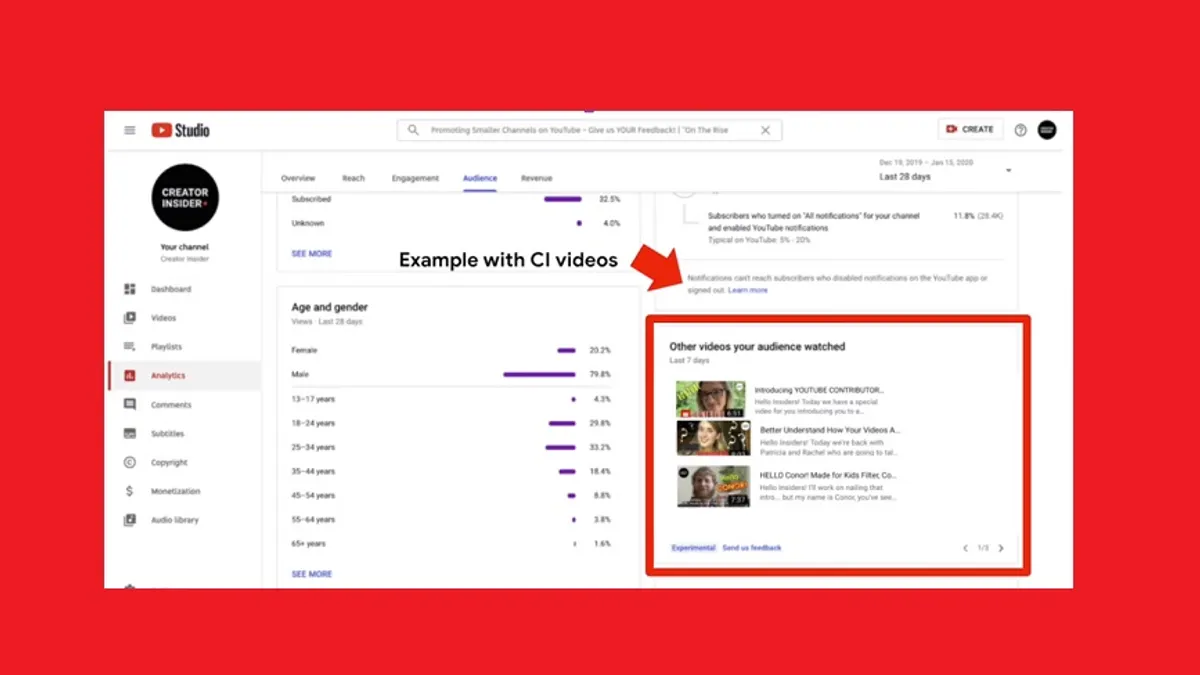Go to the previous page of other videos
The image size is (1200, 675).
coord(965,548)
